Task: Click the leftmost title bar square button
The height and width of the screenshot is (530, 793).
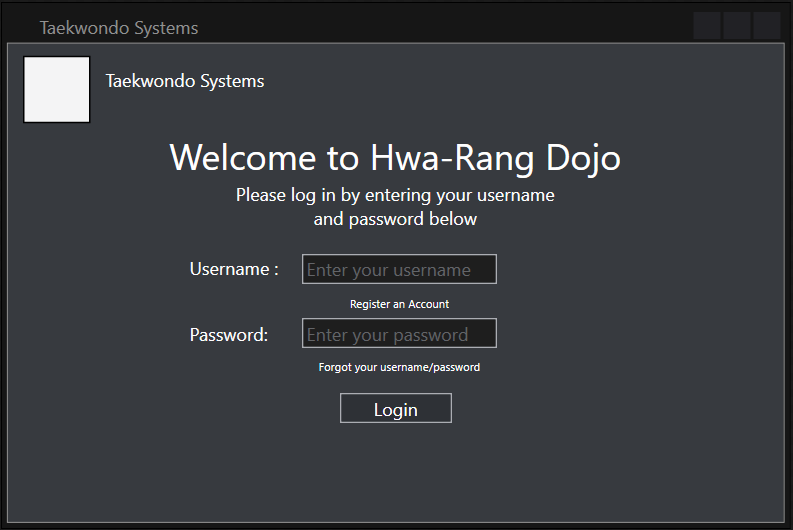Action: tap(707, 26)
